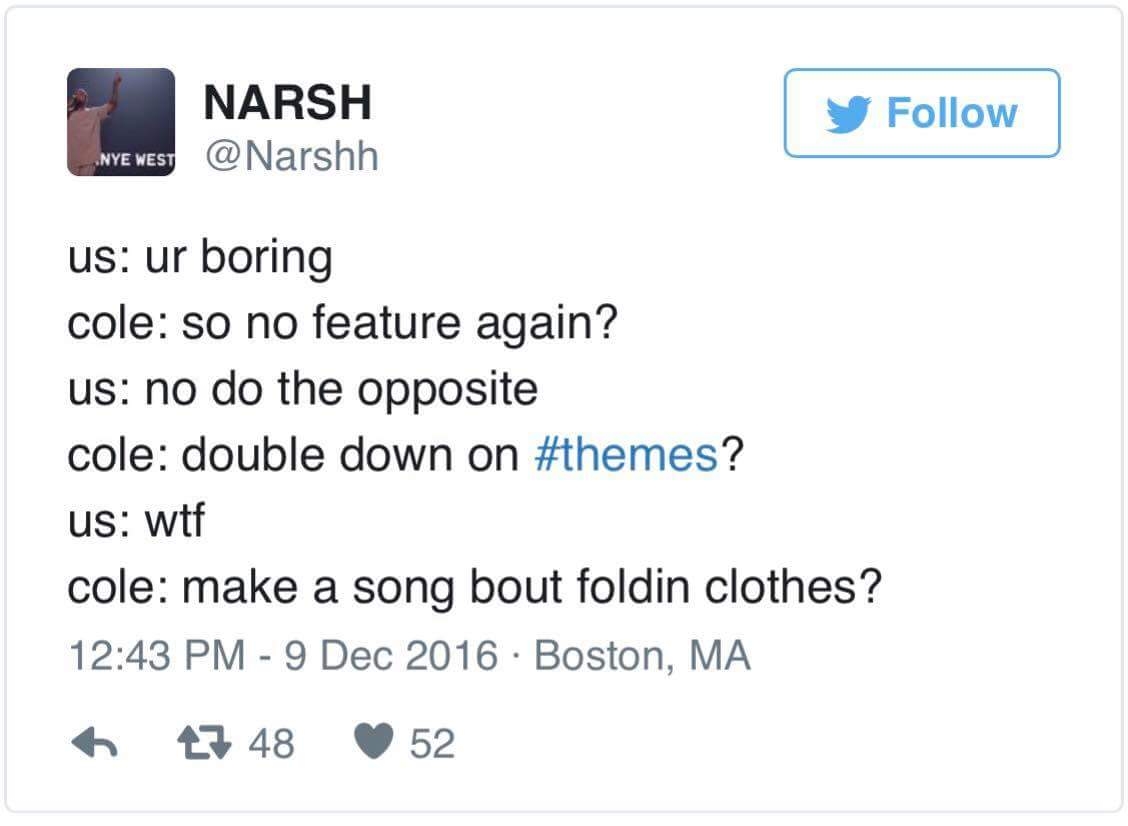Retweet this tweet via retweet icon

click(204, 743)
